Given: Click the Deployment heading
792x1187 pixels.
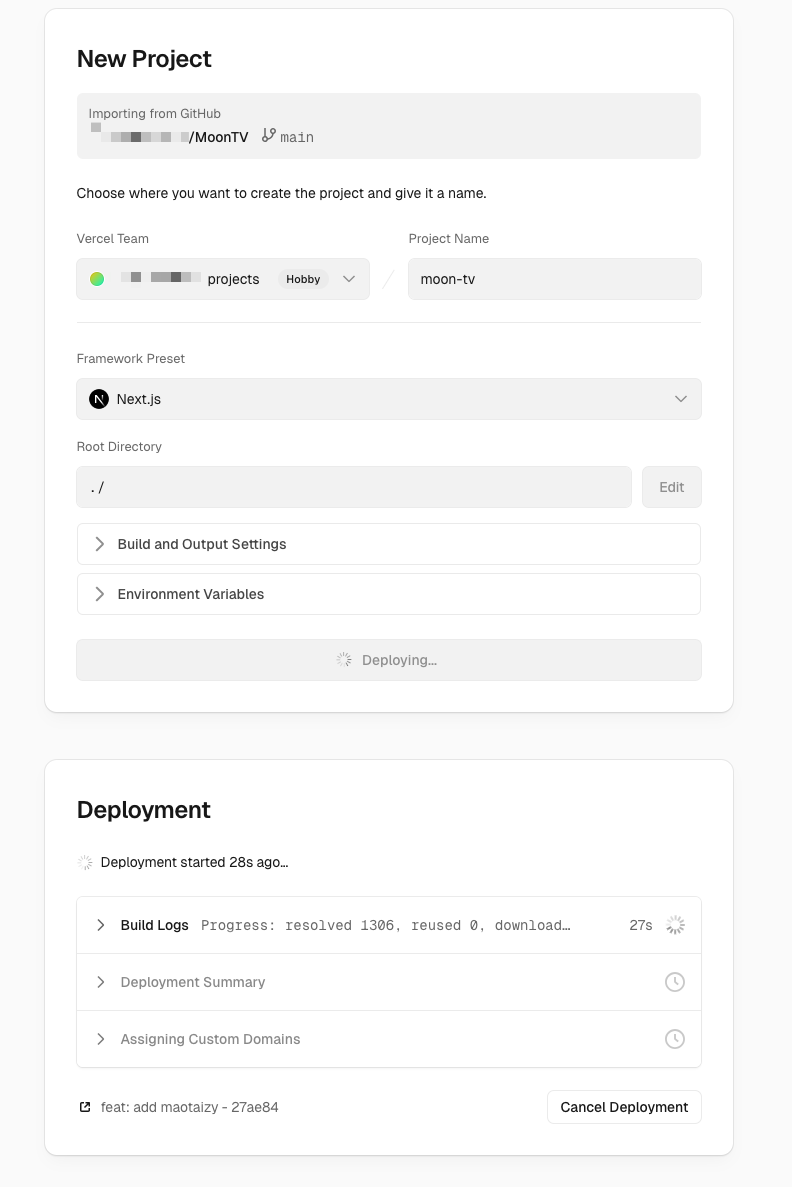Looking at the screenshot, I should (x=144, y=810).
